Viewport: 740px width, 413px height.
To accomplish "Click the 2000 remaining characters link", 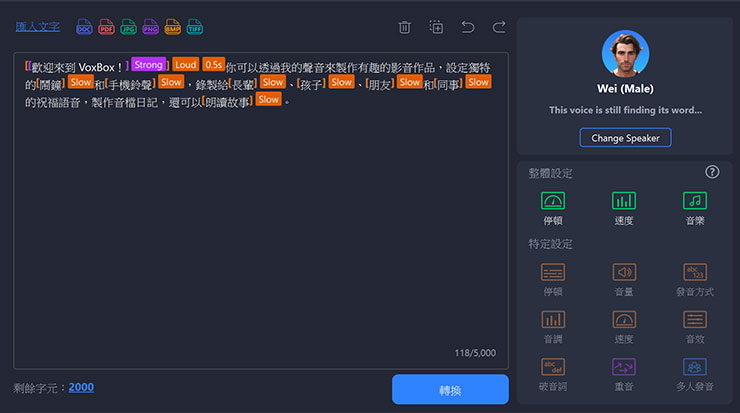I will click(81, 388).
